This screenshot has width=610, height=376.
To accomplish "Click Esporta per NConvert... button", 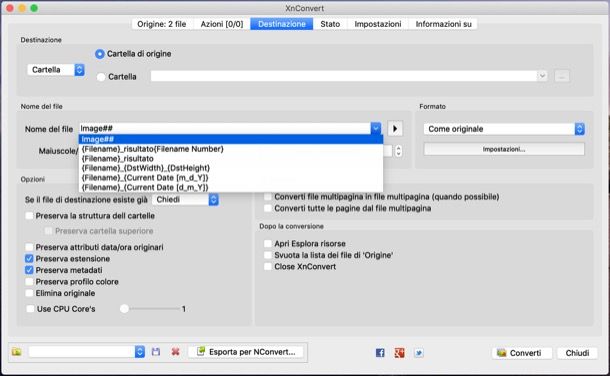I will click(x=246, y=352).
